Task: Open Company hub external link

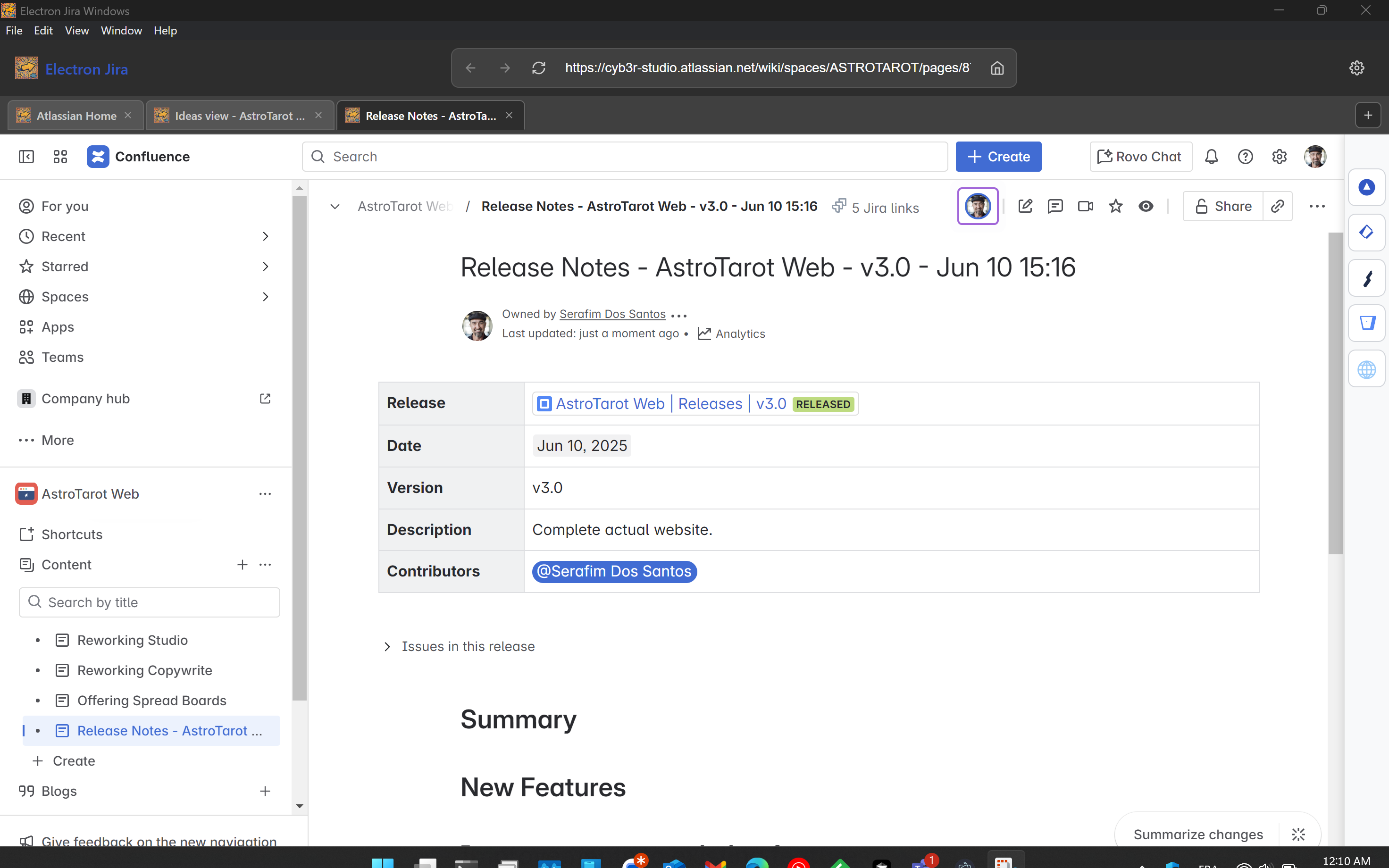Action: click(x=265, y=399)
